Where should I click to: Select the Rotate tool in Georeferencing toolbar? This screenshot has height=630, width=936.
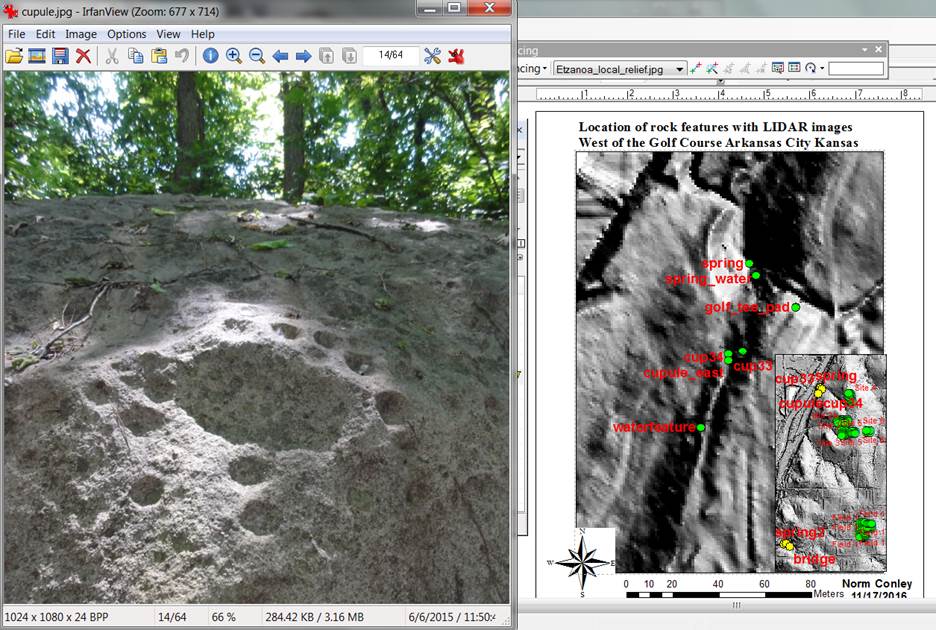click(x=810, y=68)
